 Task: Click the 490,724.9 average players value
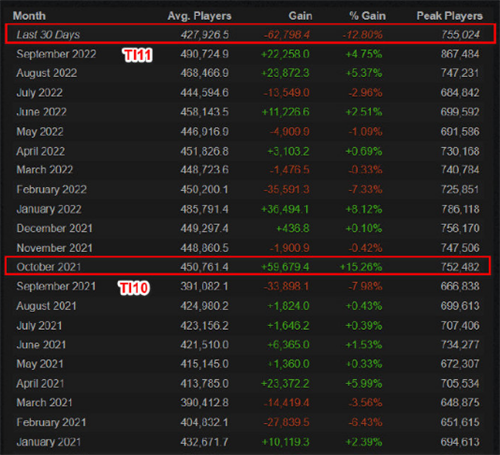click(x=205, y=54)
